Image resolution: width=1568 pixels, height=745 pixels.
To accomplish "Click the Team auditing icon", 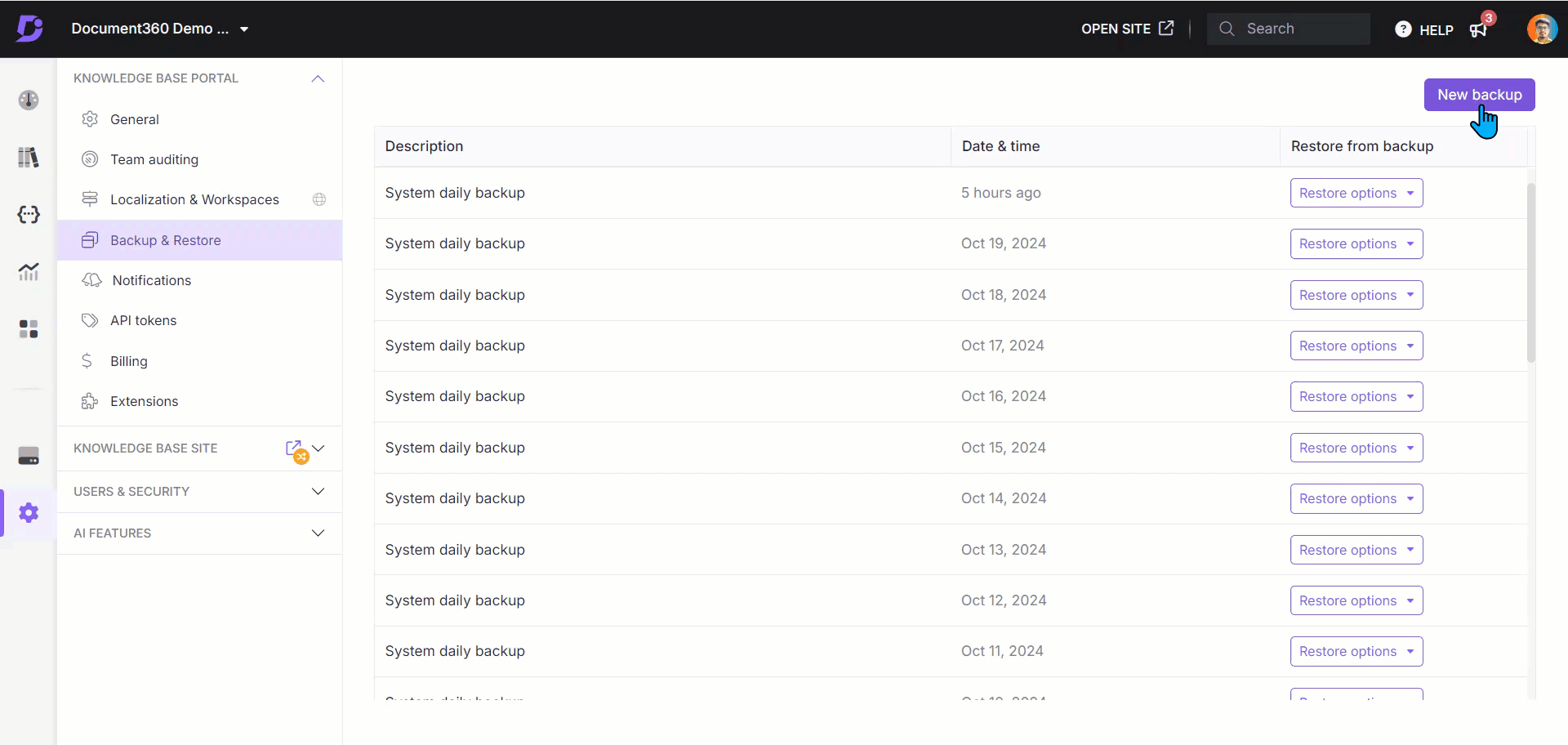I will pyautogui.click(x=90, y=159).
